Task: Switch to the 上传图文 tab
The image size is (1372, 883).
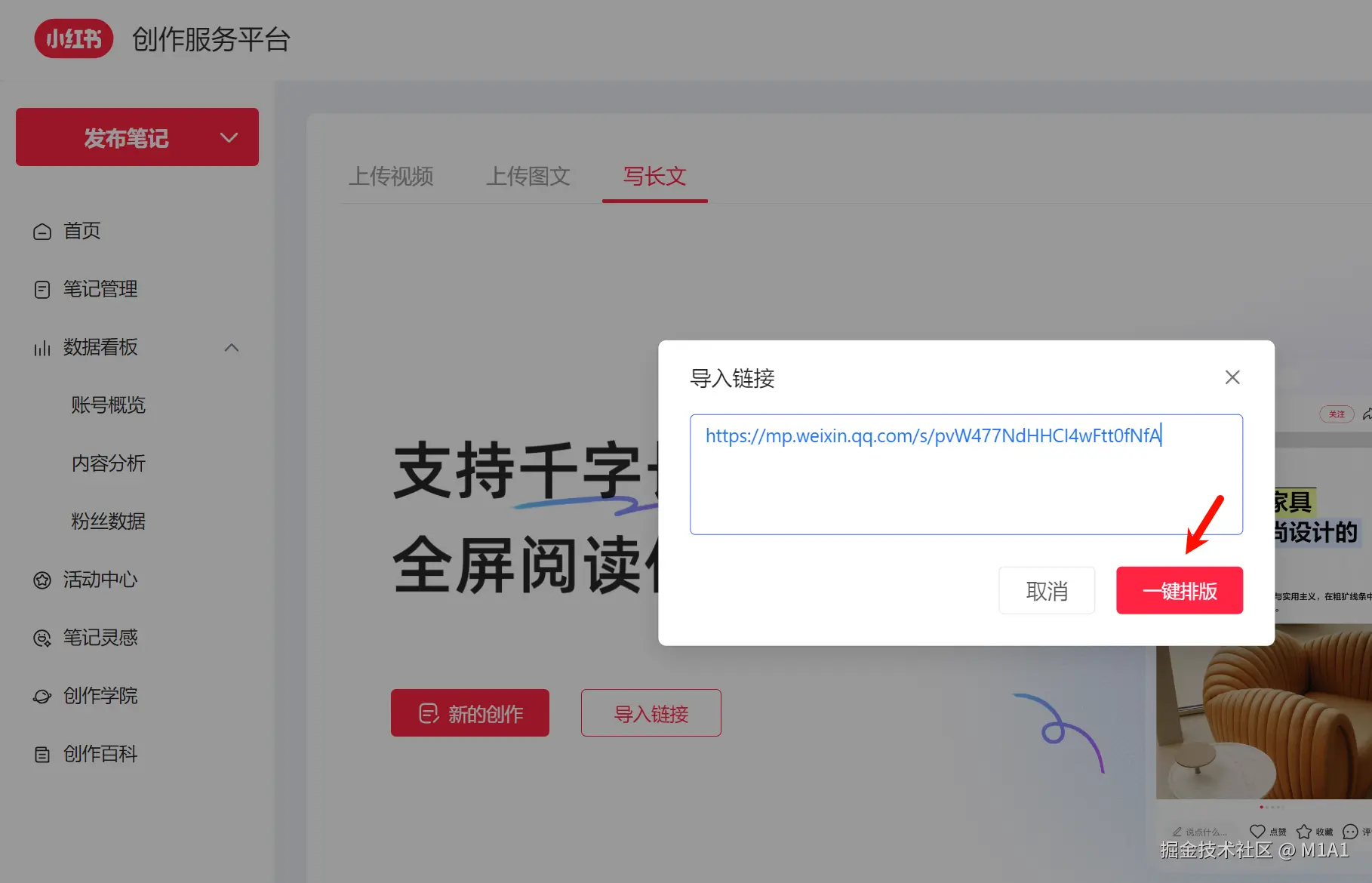Action: 528,177
